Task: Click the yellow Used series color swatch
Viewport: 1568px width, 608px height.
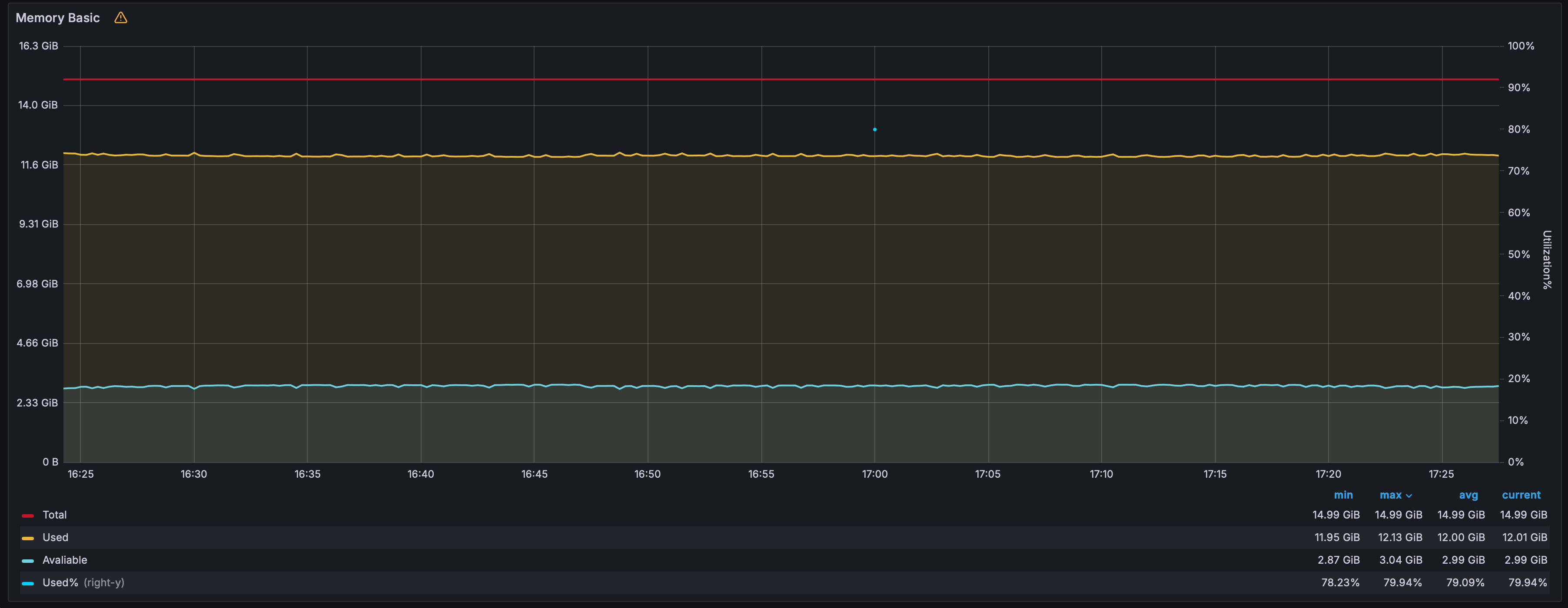Action: click(x=27, y=538)
